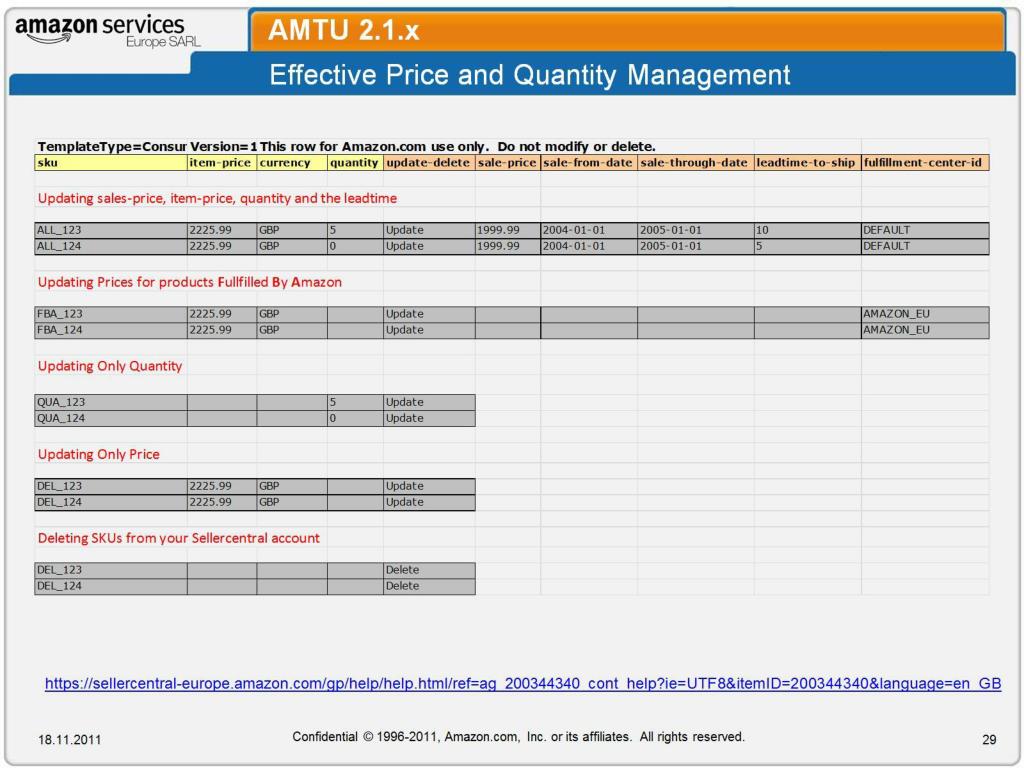
Task: Click the QUA_124 sku cell
Action: 111,418
